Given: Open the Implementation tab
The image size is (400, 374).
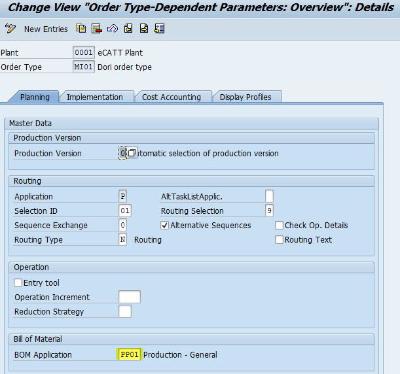Looking at the screenshot, I should pos(95,97).
